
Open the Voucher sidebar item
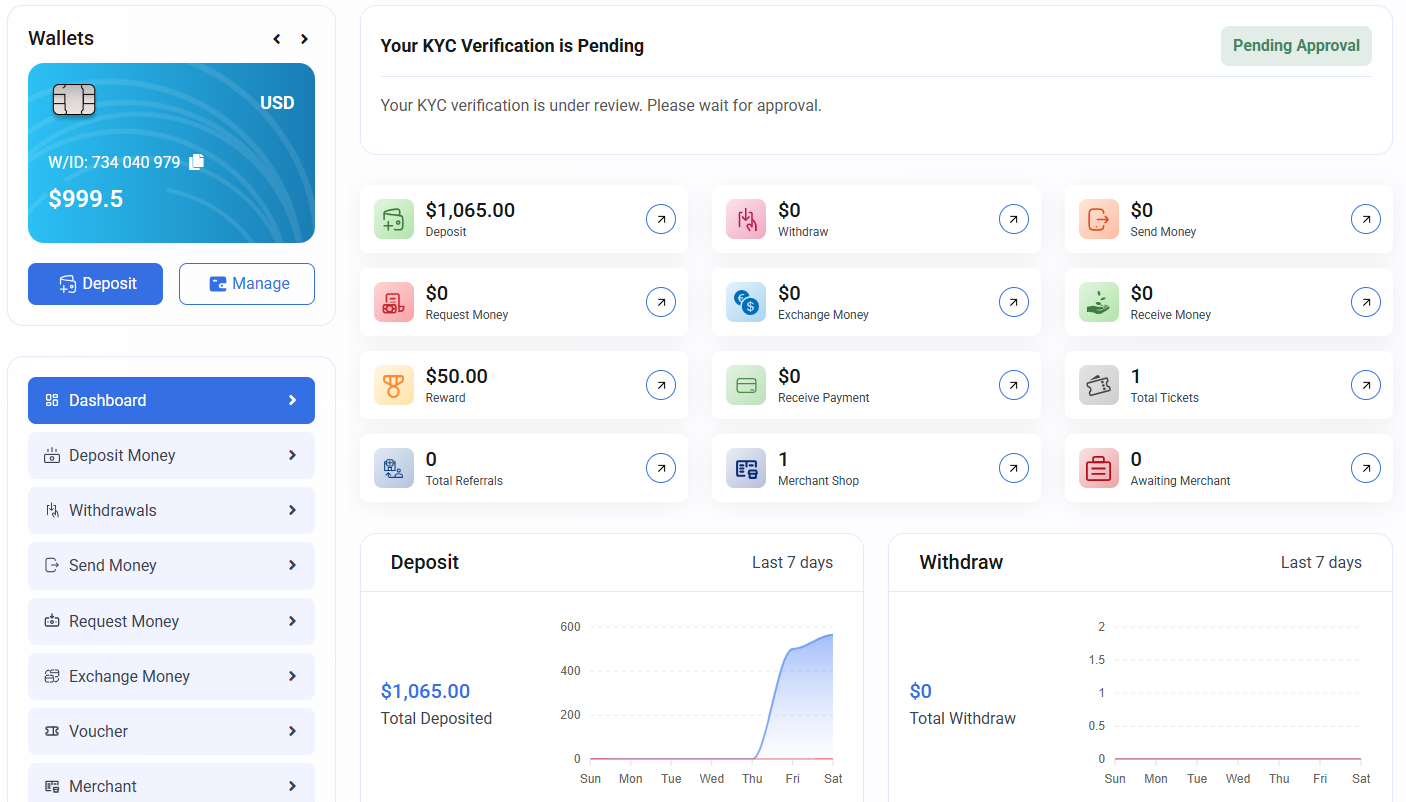click(x=171, y=731)
